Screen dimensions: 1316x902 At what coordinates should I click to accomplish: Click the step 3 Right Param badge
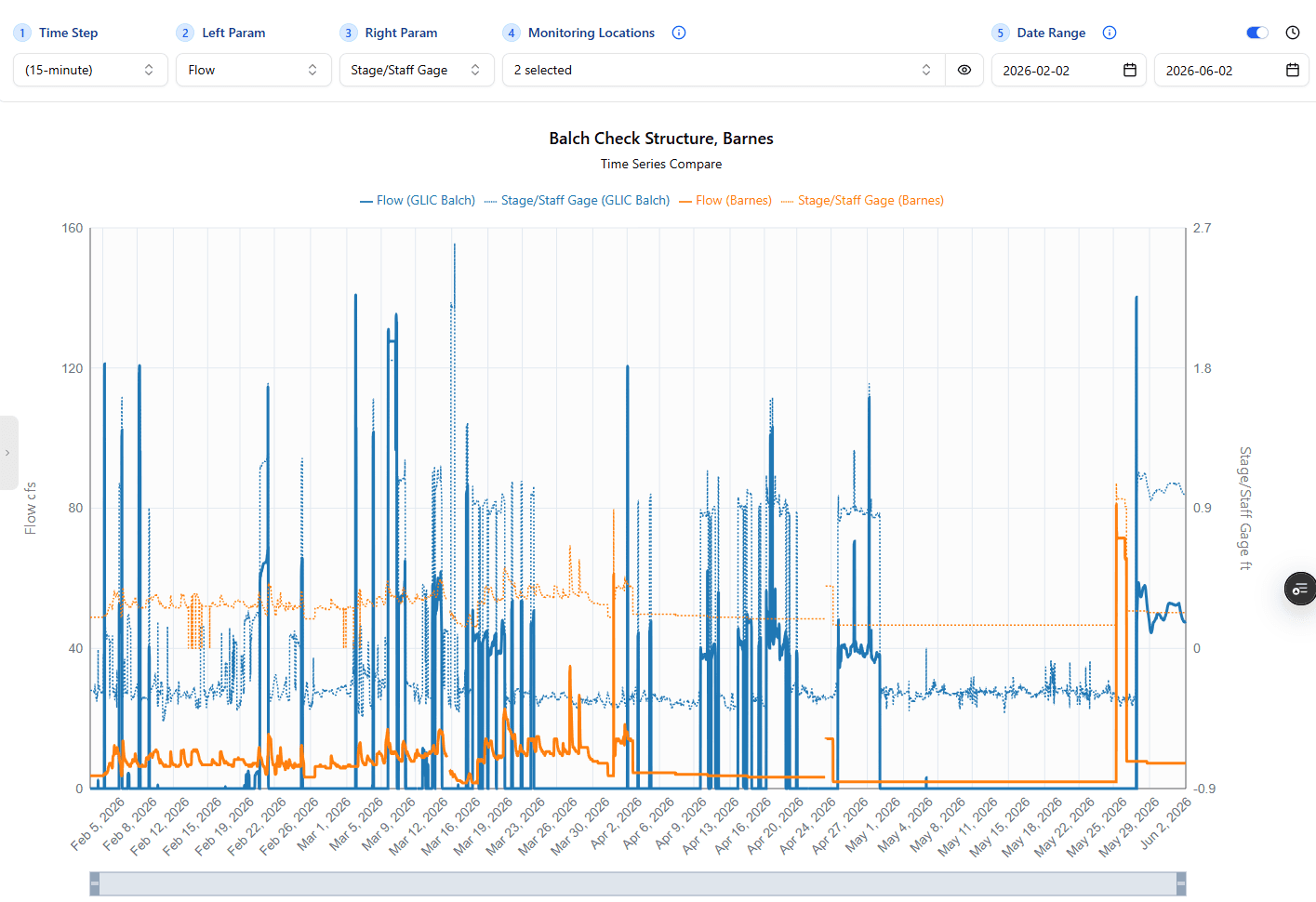coord(349,33)
